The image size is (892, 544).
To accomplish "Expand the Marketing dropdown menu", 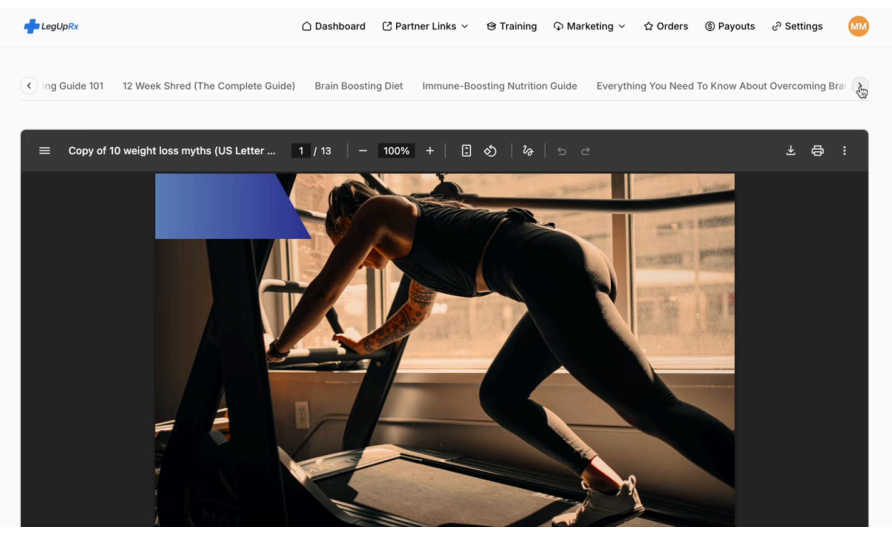I will (589, 26).
